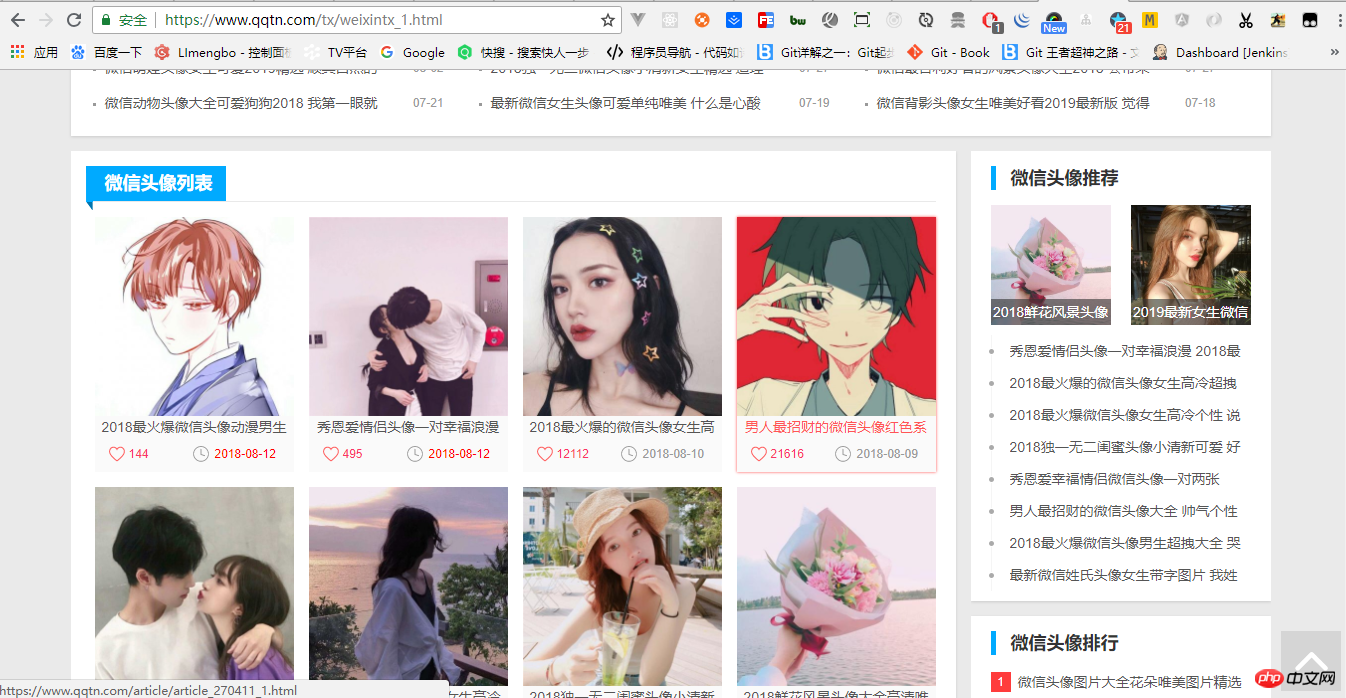Open the Vue devtools extension

point(638,20)
